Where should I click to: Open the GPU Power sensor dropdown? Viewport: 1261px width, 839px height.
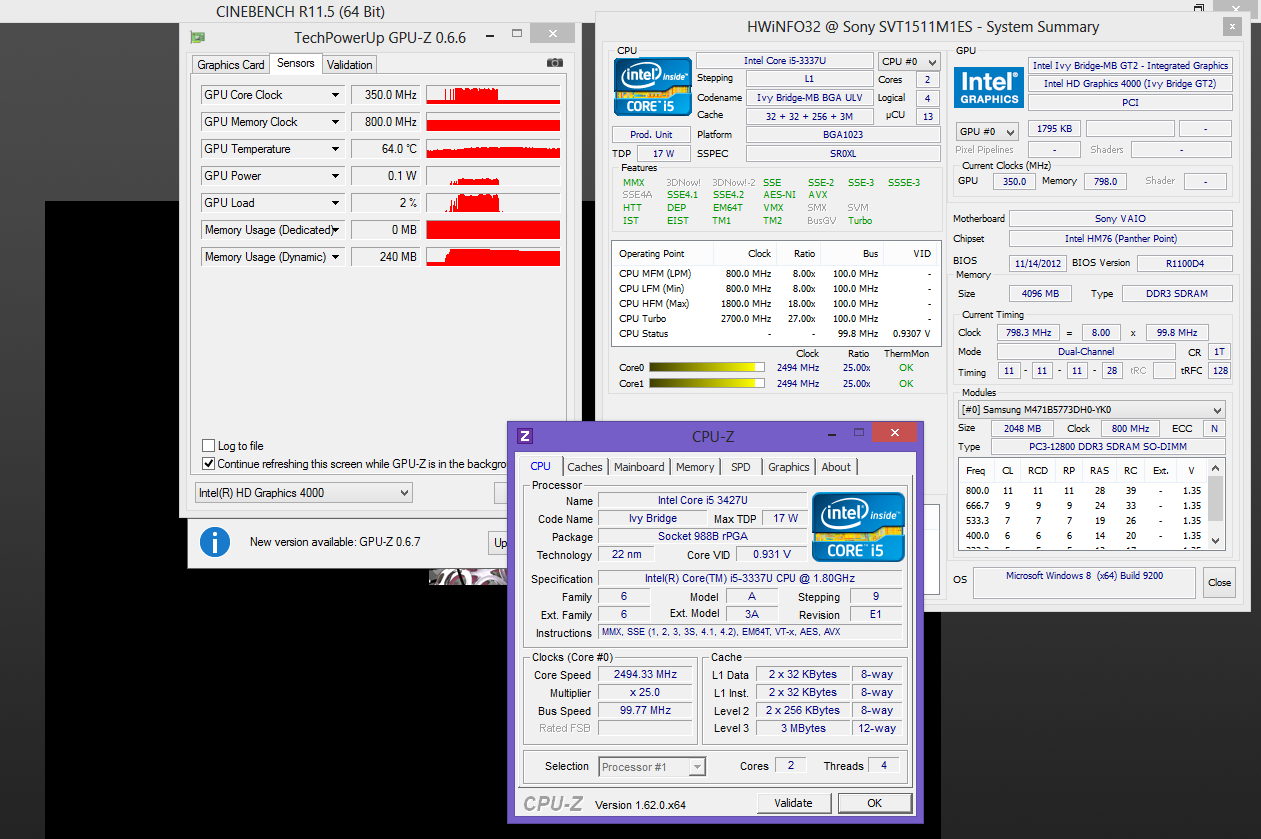(336, 176)
